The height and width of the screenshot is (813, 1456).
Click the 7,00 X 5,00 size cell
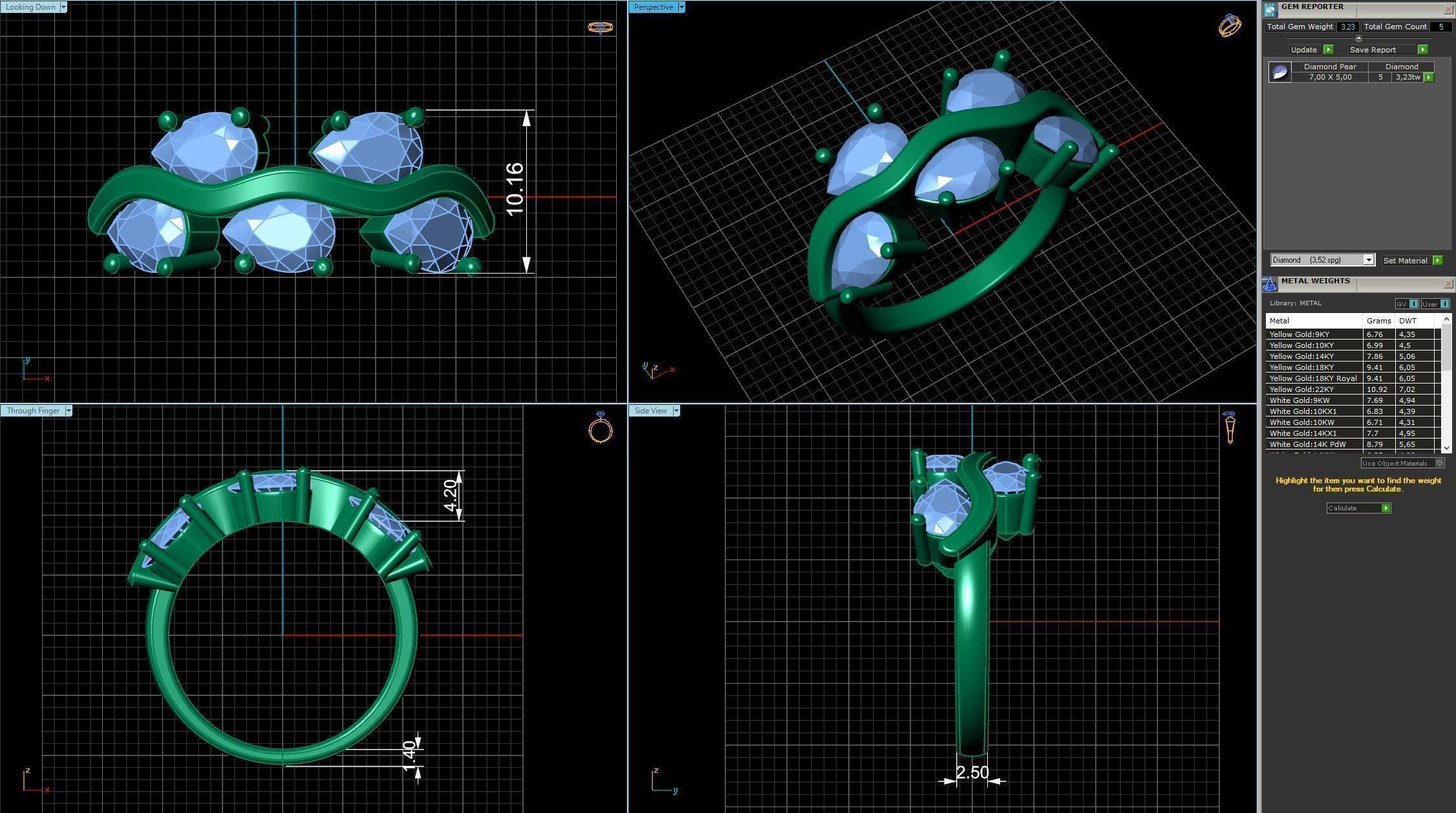[x=1330, y=77]
